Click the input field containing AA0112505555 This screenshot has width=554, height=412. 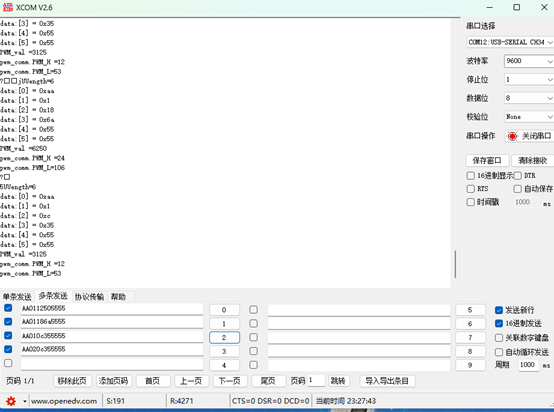[112, 308]
